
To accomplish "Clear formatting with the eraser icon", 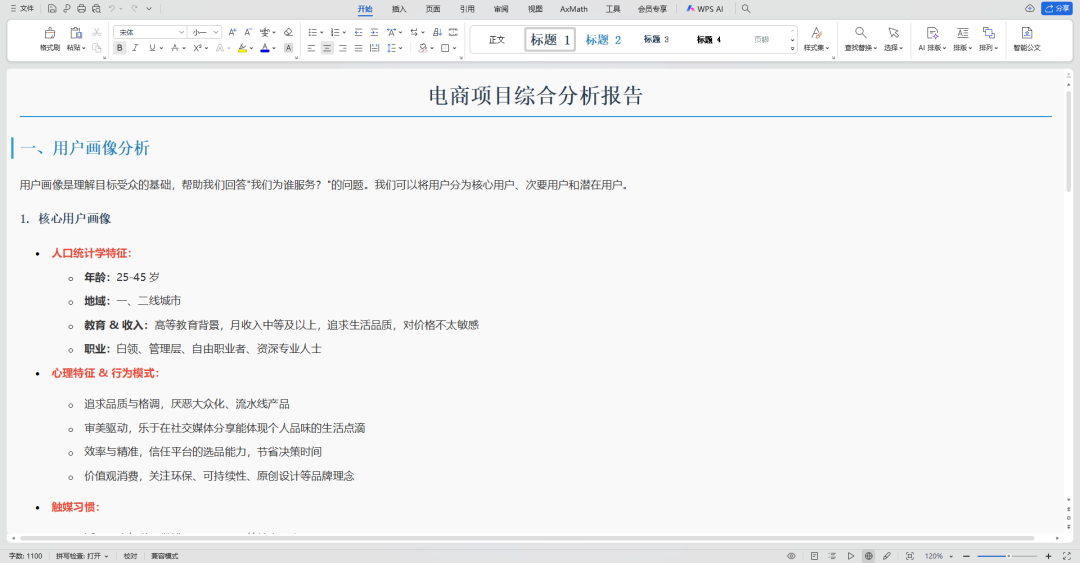I will pyautogui.click(x=289, y=32).
